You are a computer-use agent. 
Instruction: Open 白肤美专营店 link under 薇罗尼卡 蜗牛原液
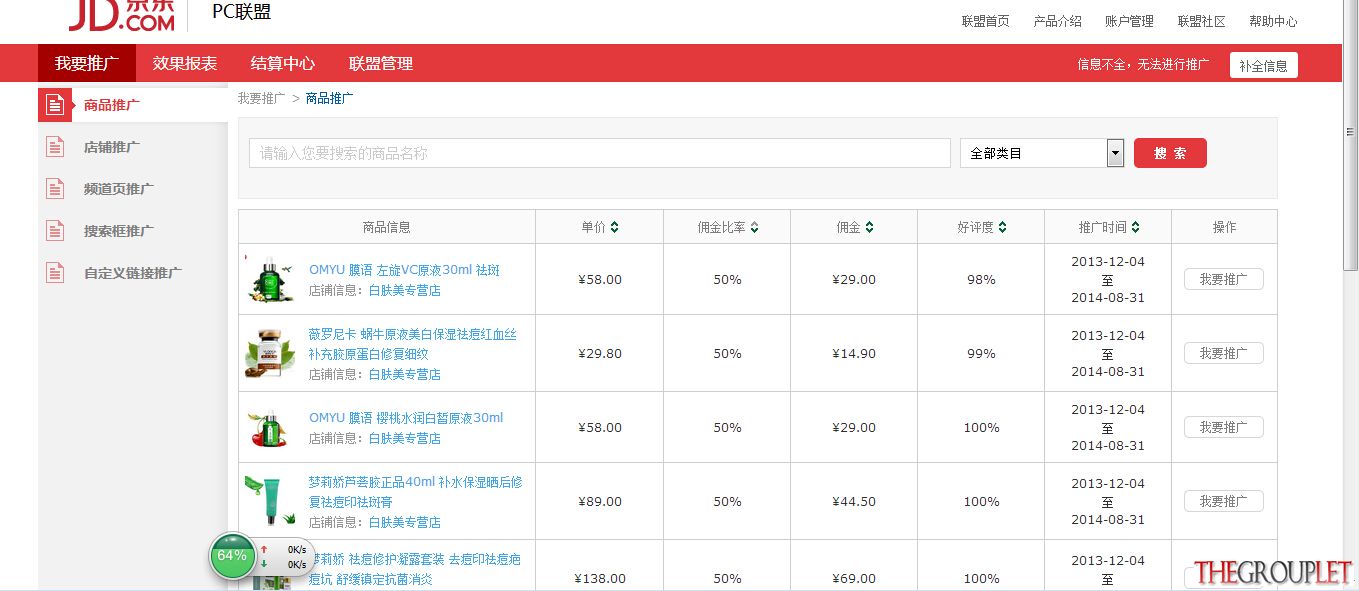[x=405, y=374]
